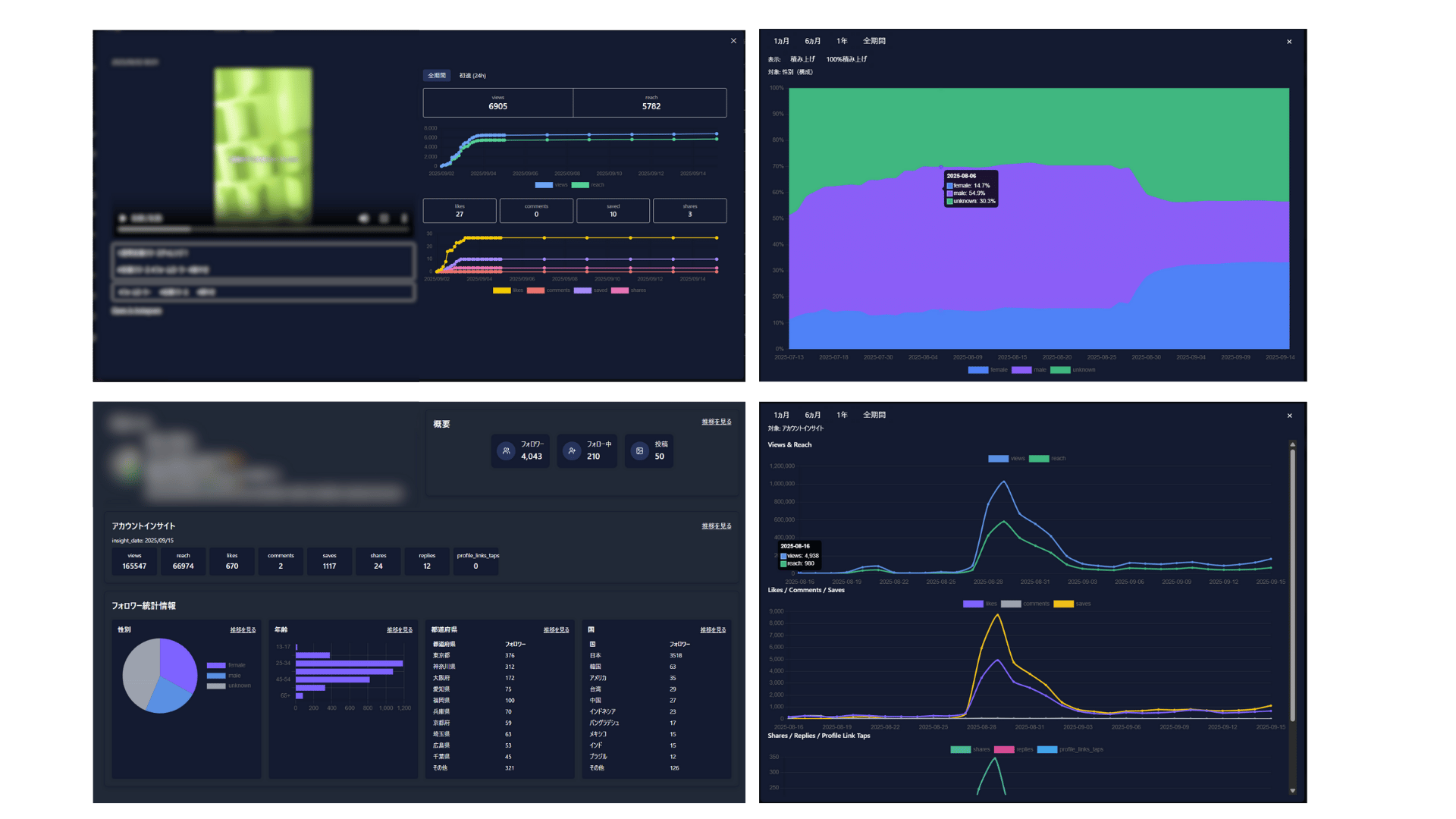1456x819 pixels.
Task: Click the posts (投稿) image icon
Action: click(639, 450)
